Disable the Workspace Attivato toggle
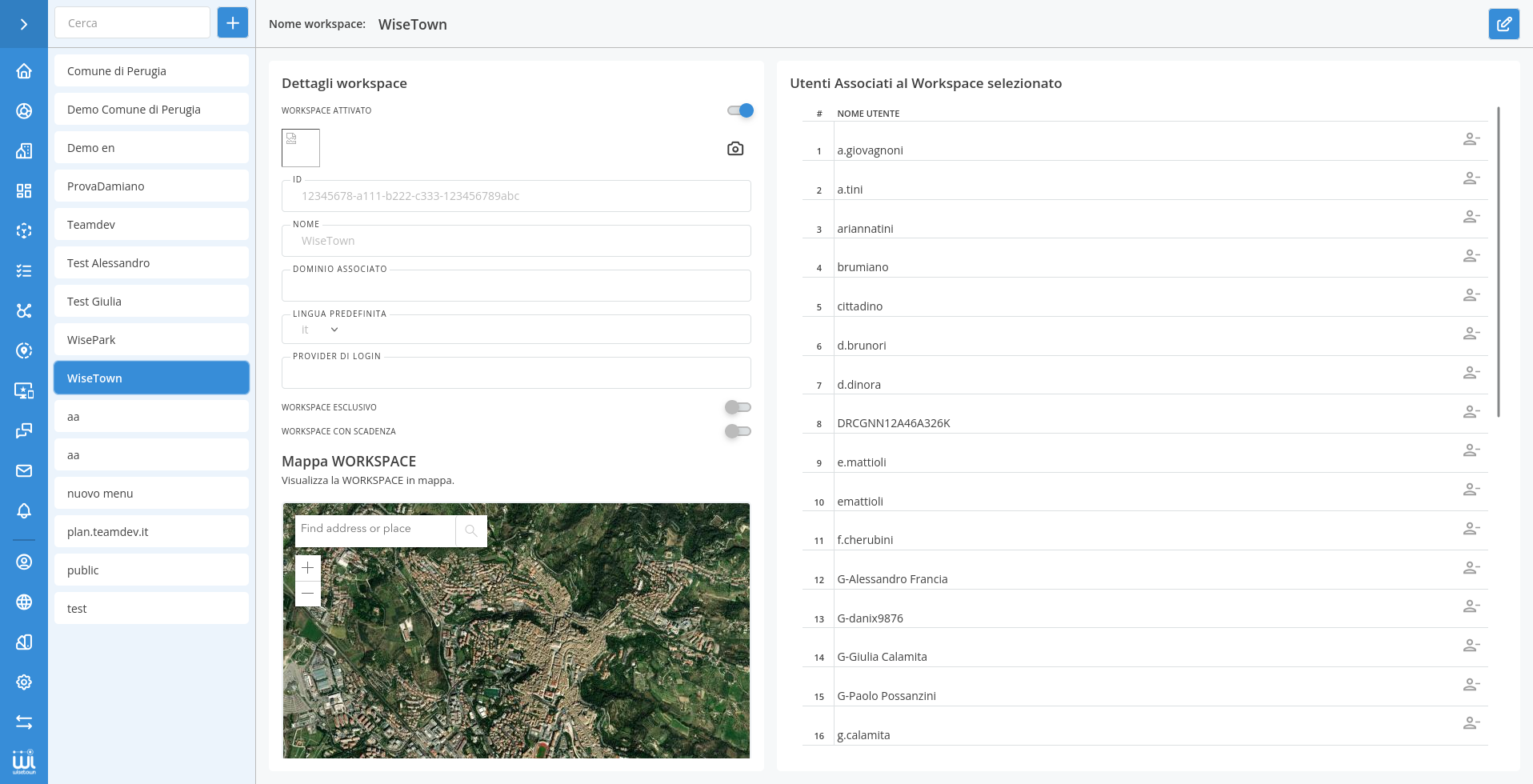The image size is (1533, 784). click(740, 110)
